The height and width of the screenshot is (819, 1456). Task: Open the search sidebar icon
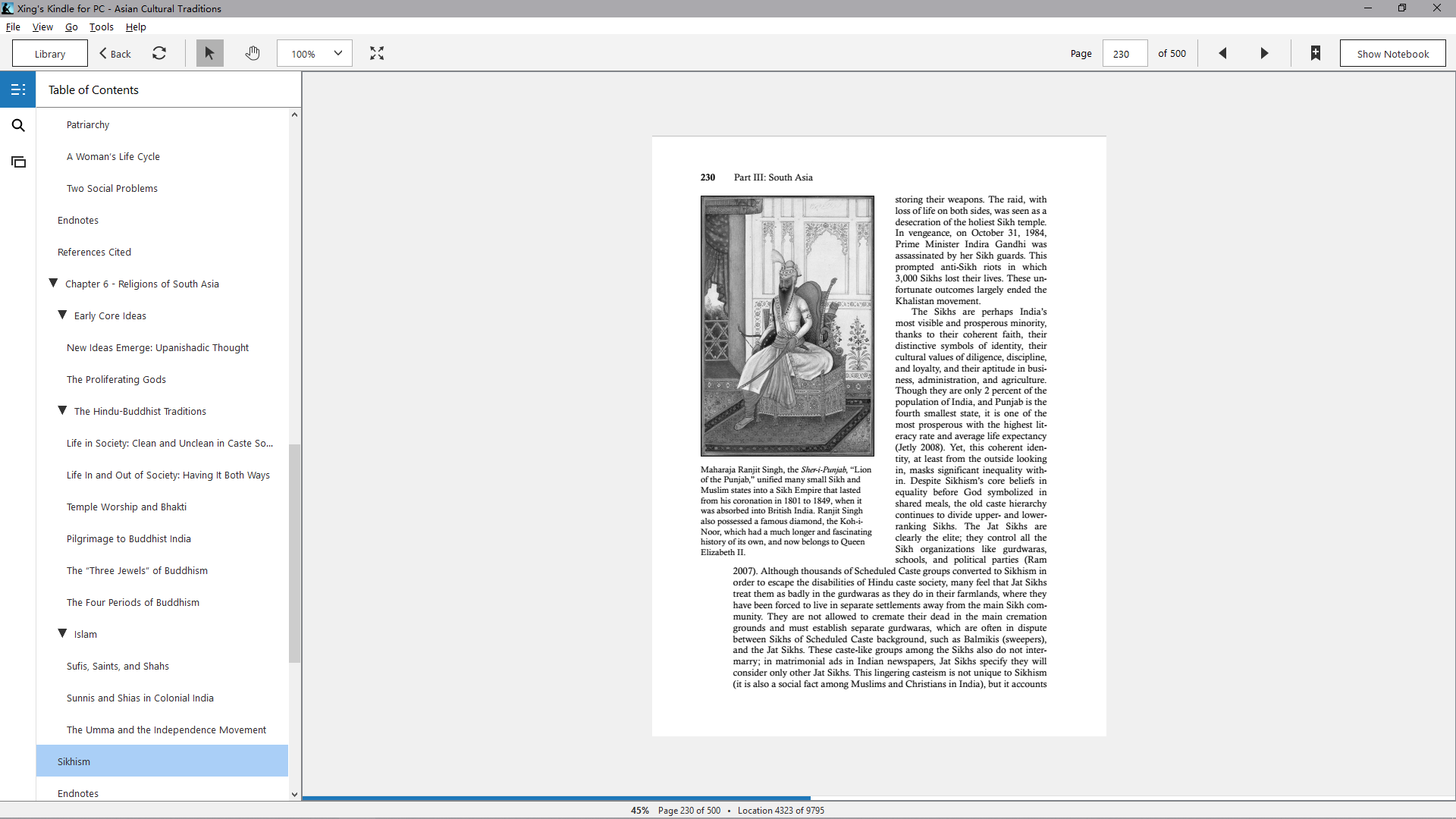(x=18, y=126)
